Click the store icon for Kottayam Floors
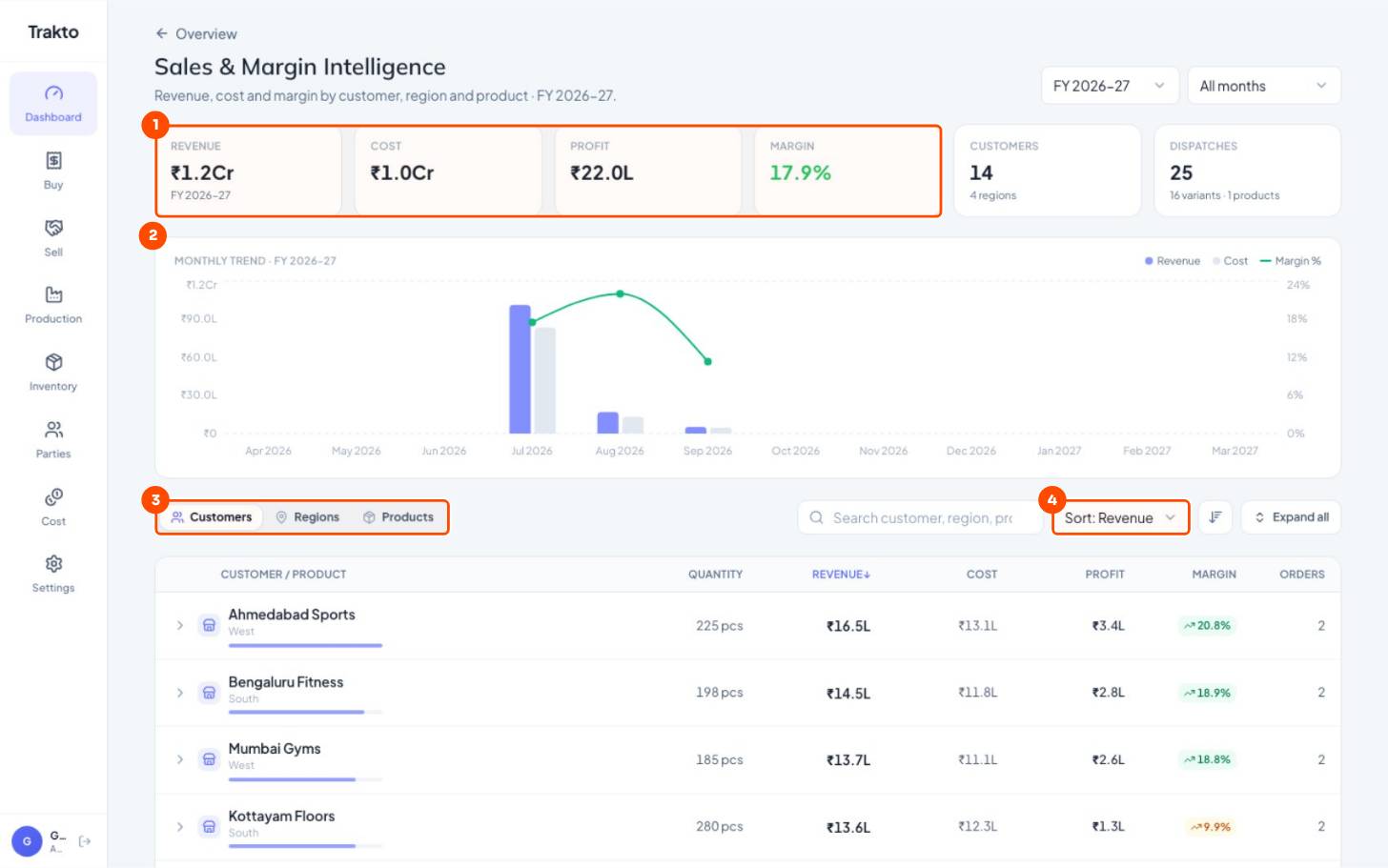Image resolution: width=1388 pixels, height=868 pixels. tap(209, 827)
